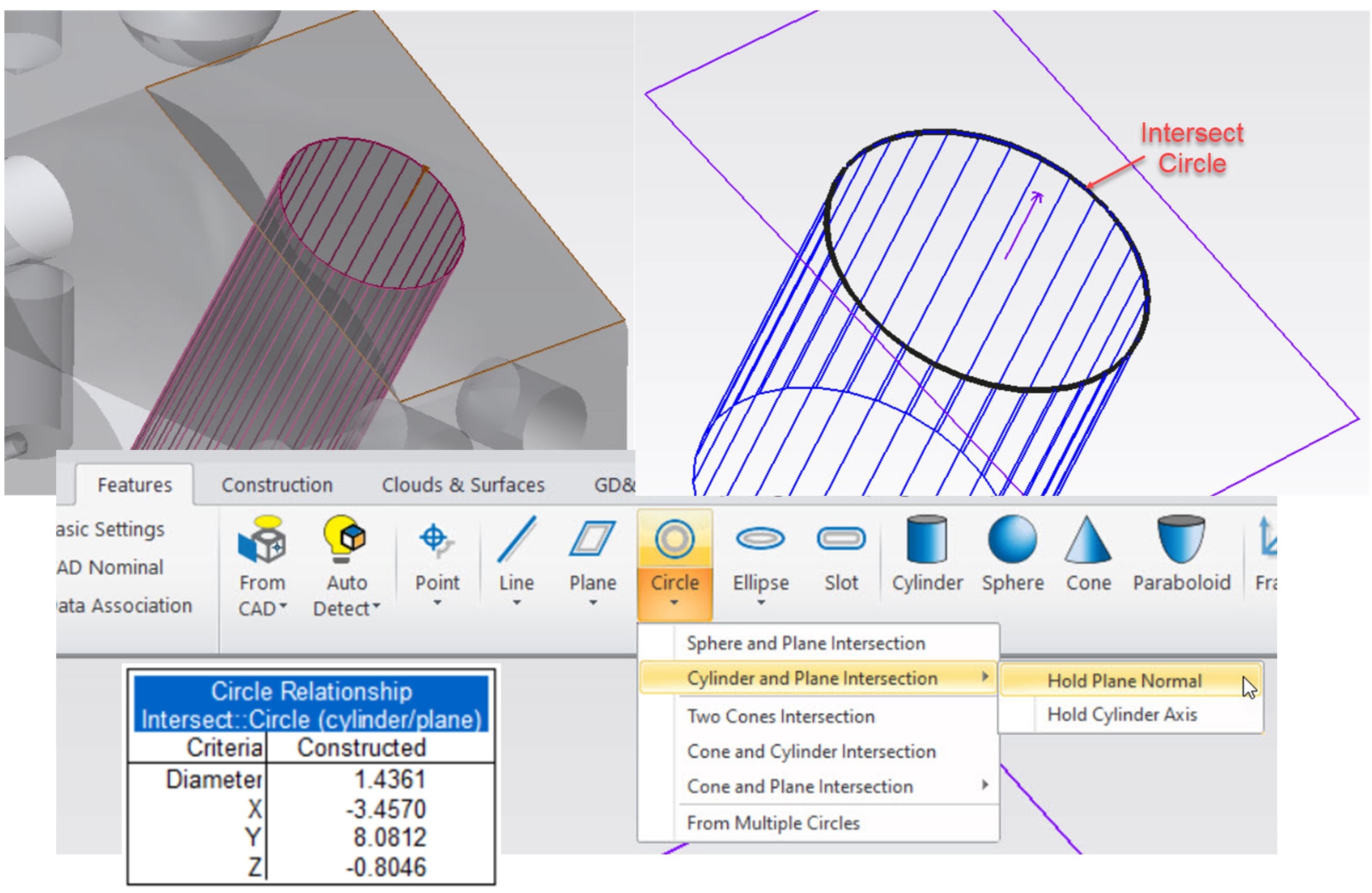The image size is (1372, 893).
Task: Select Sphere and Plane Intersection option
Action: pos(806,643)
